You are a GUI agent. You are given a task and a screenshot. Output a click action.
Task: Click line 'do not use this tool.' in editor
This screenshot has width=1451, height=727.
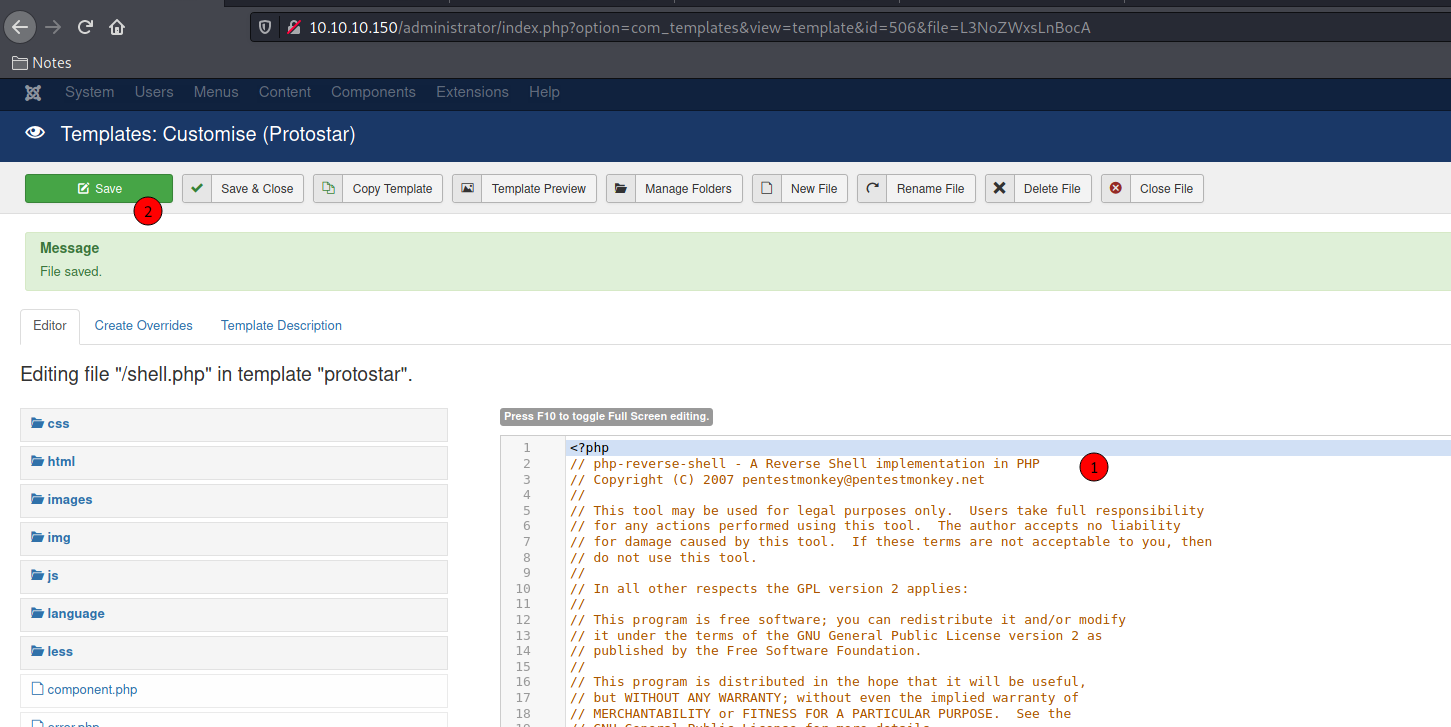point(663,557)
